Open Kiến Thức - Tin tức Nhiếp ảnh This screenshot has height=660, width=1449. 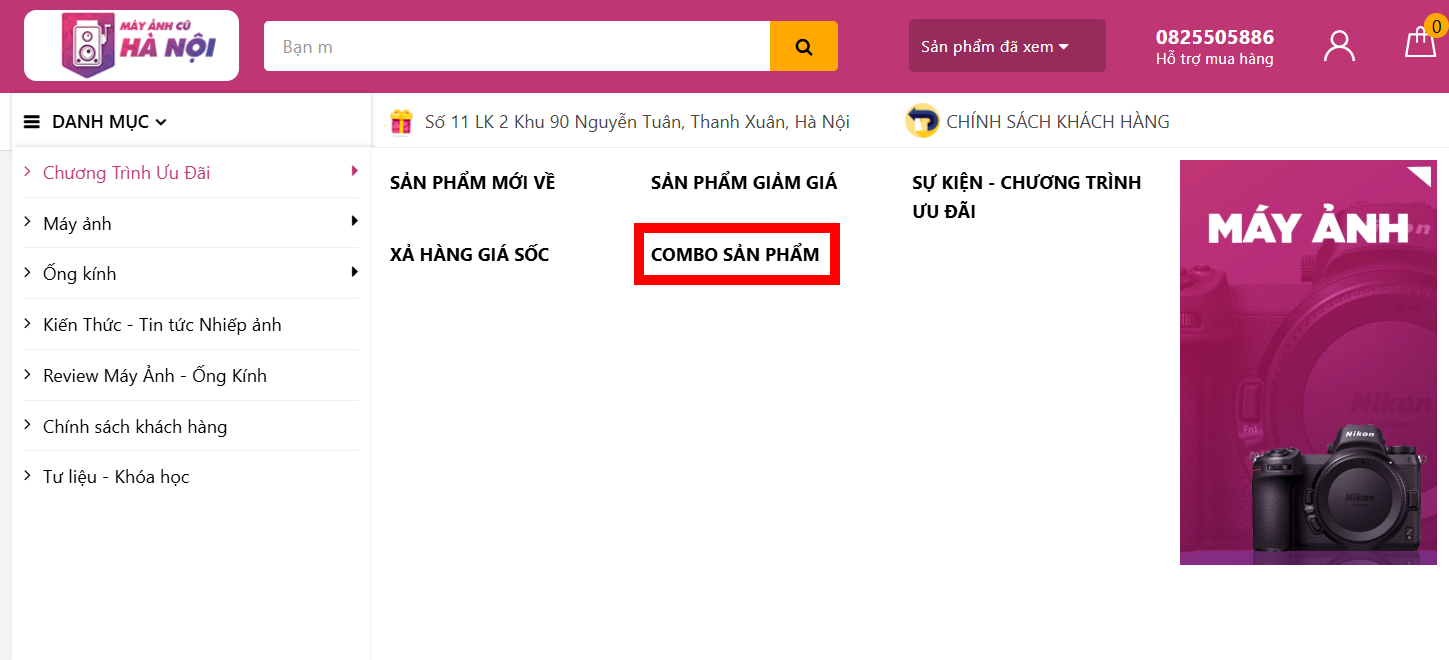point(162,325)
